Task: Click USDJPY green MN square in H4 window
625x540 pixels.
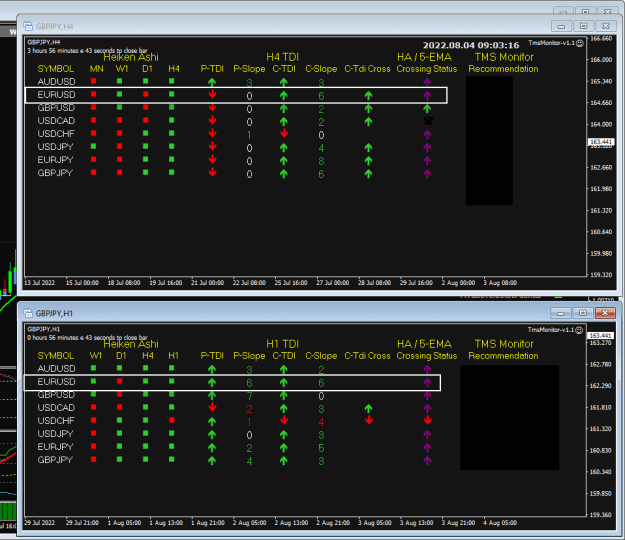Action: pos(94,146)
